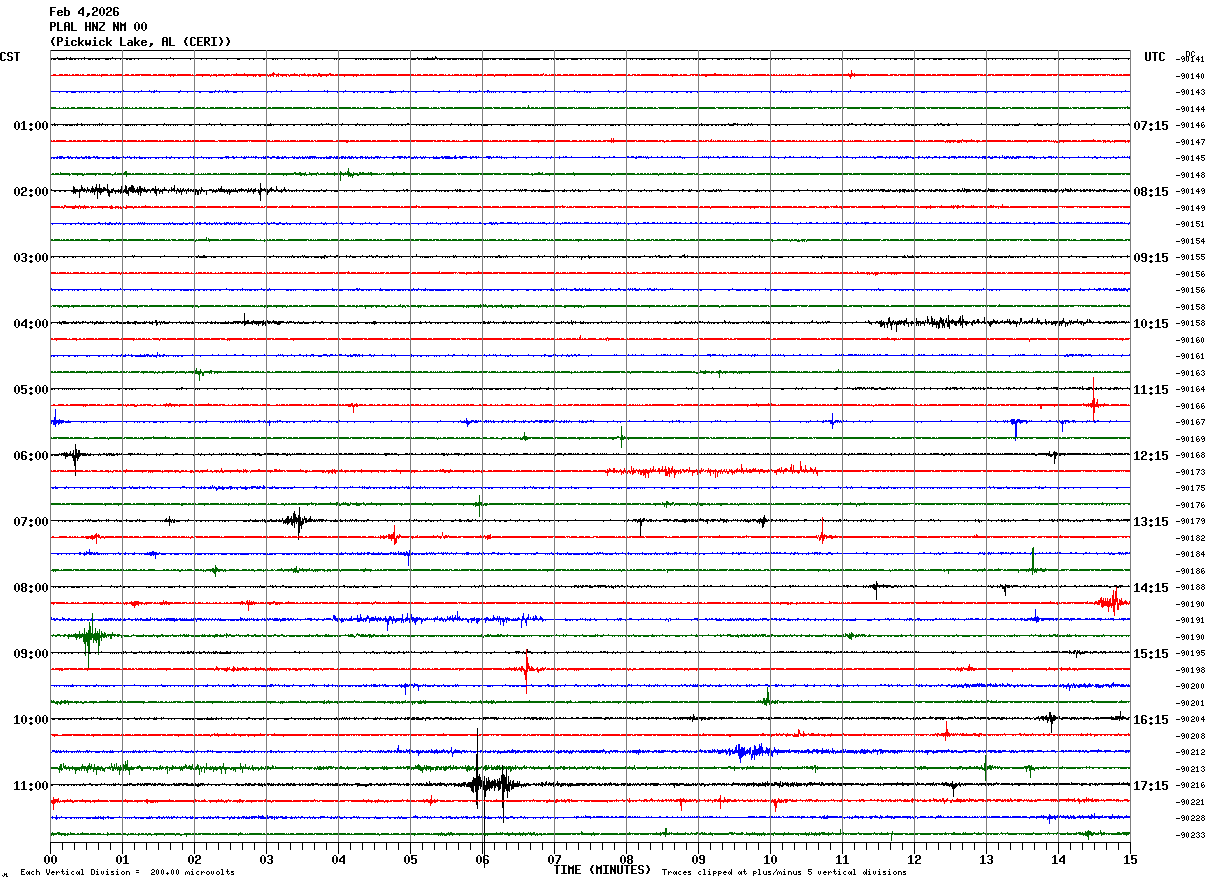Image resolution: width=1210 pixels, height=886 pixels.
Task: Click minute tick label 13 on time axis
Action: [x=987, y=860]
